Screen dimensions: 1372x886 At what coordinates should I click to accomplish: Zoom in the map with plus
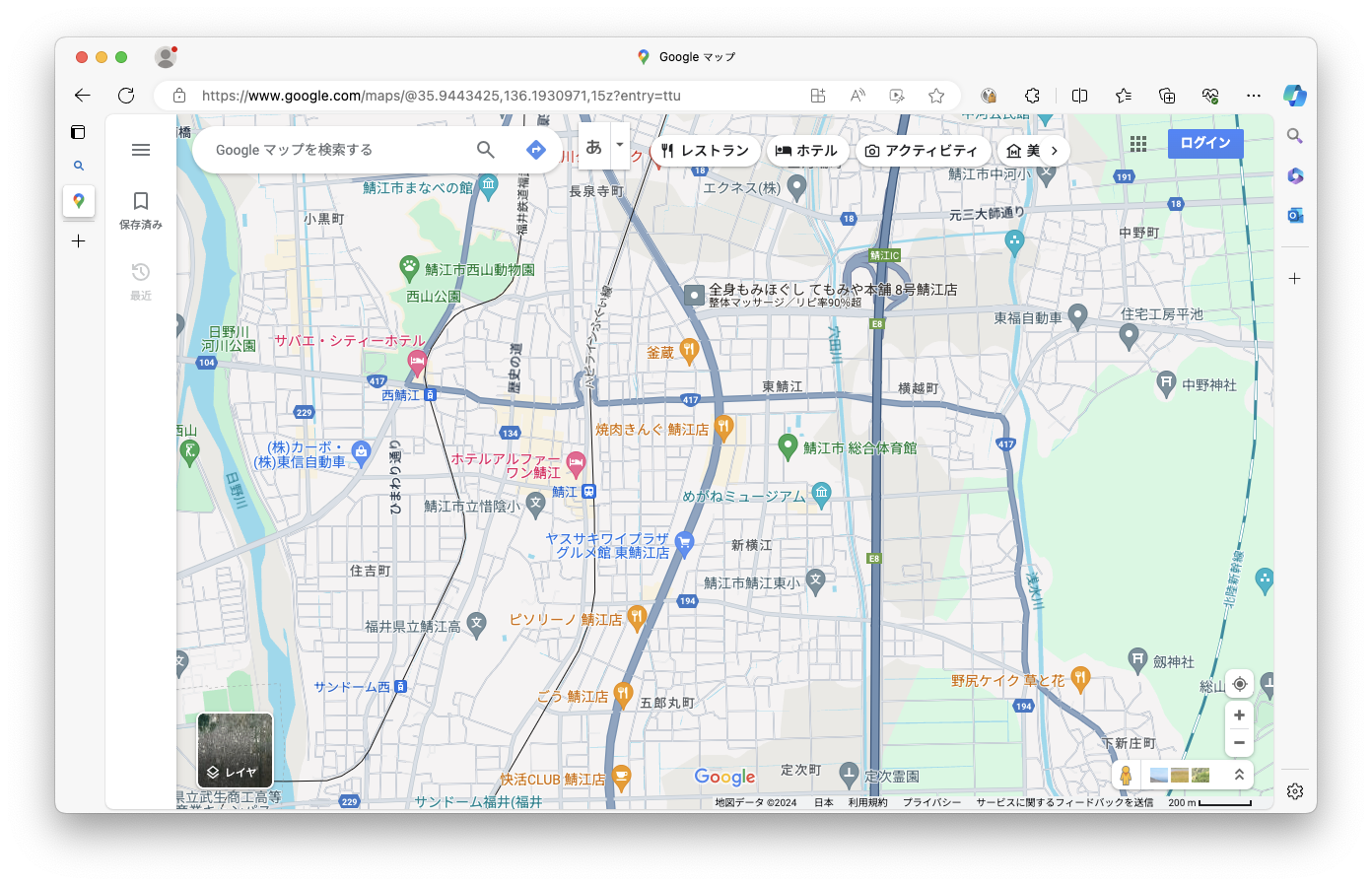(x=1240, y=716)
